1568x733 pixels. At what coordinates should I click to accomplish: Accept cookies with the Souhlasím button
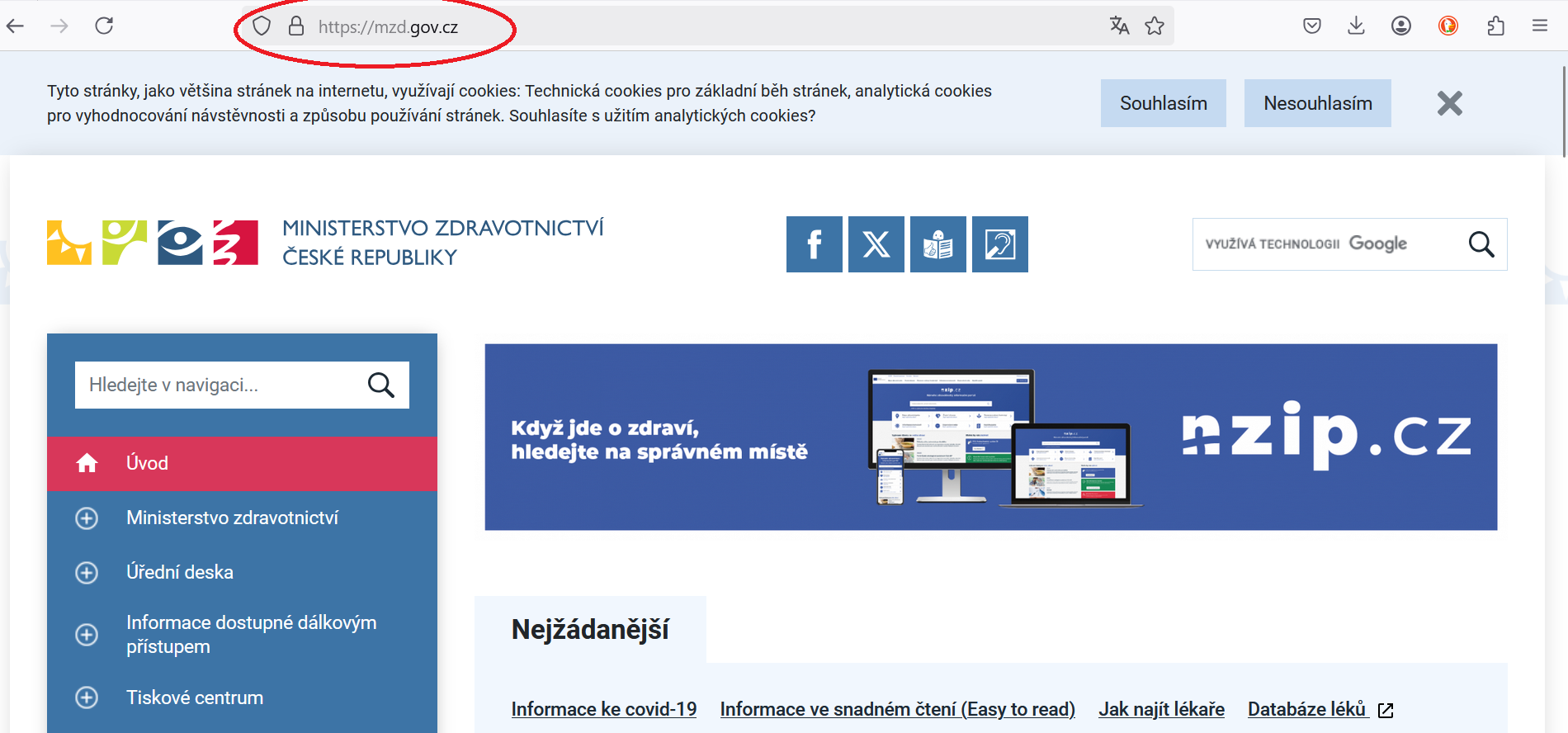[1163, 103]
